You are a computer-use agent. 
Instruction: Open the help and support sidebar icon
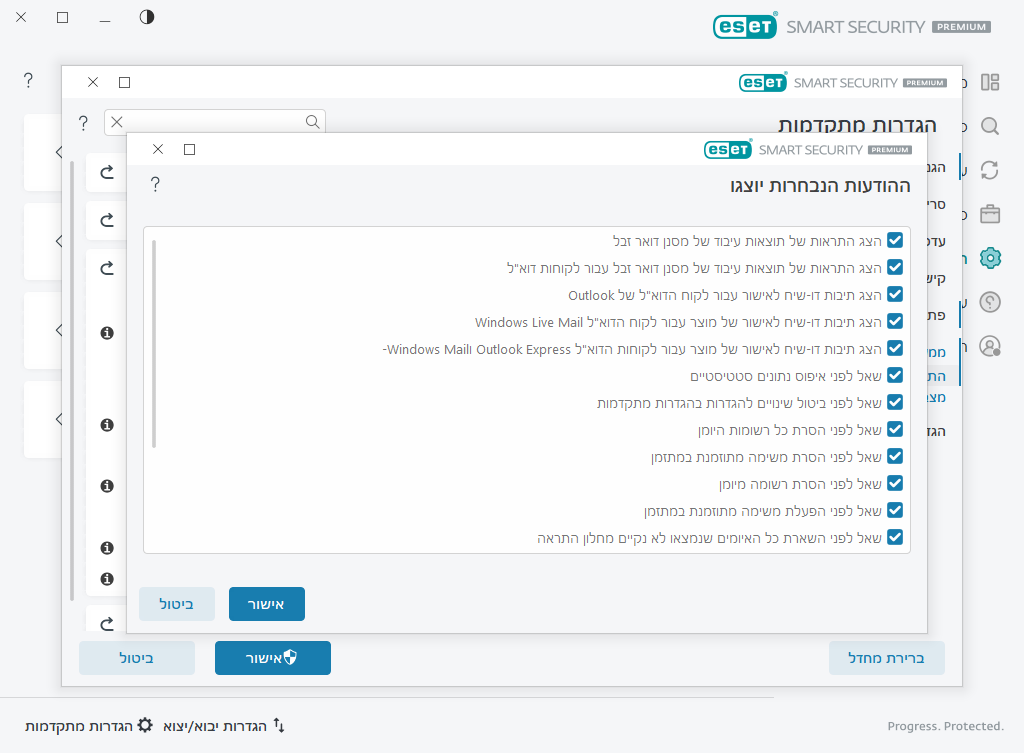point(990,302)
